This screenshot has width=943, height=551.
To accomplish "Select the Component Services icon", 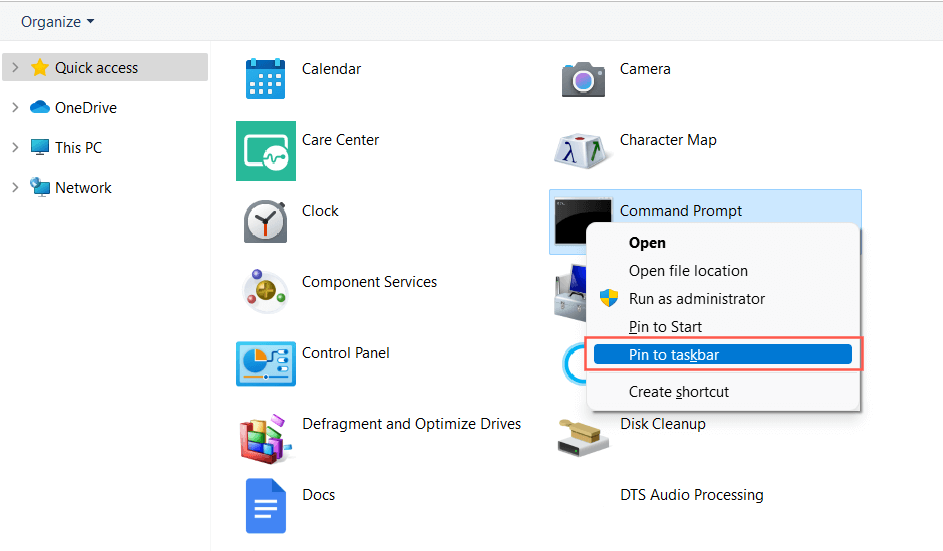I will click(265, 292).
